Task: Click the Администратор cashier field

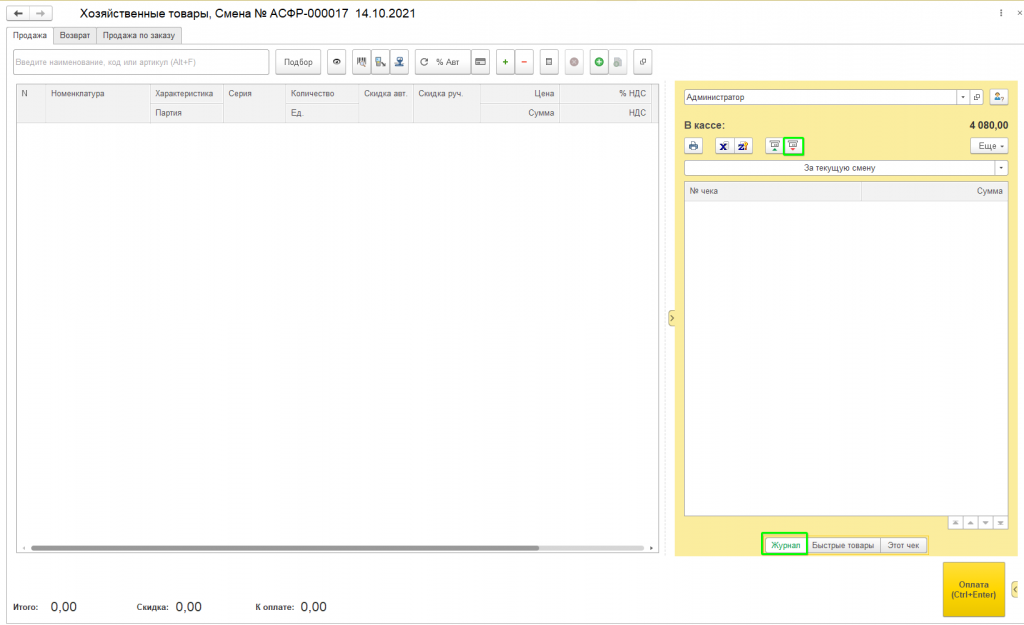Action: (820, 97)
